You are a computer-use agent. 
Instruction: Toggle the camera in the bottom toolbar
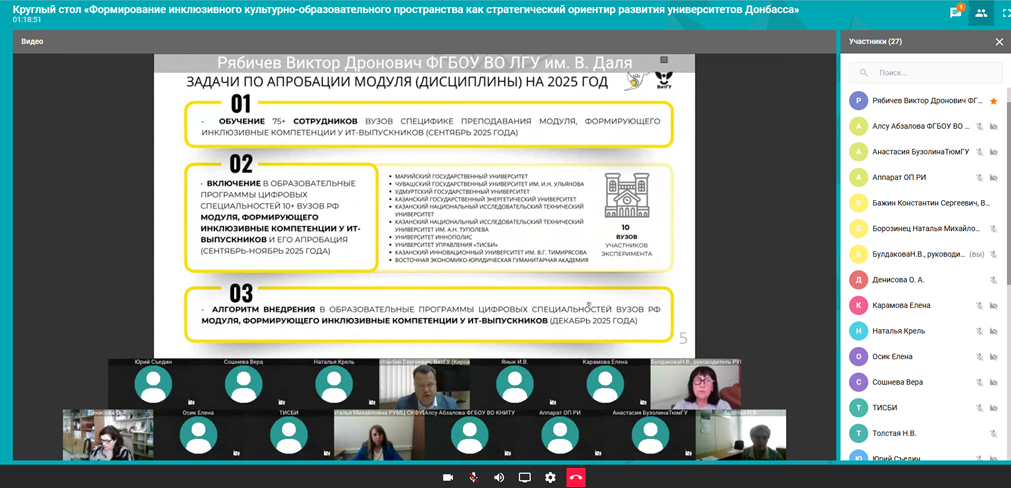point(447,477)
